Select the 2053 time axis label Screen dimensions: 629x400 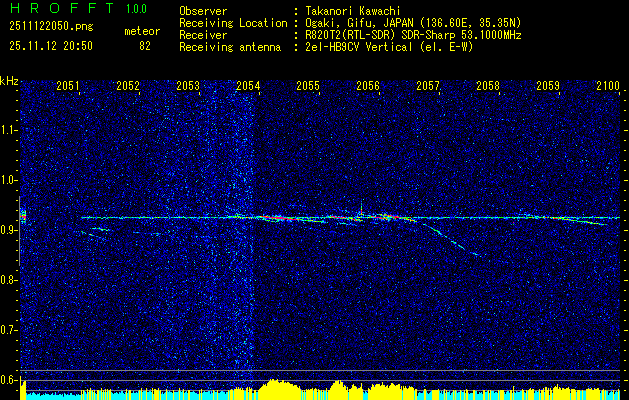pyautogui.click(x=188, y=86)
